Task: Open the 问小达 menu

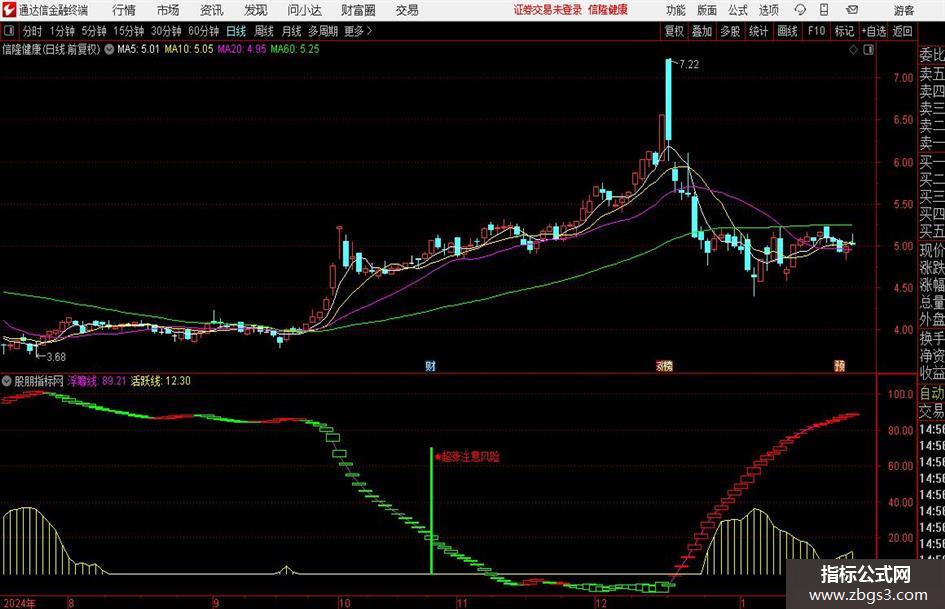Action: pos(304,10)
